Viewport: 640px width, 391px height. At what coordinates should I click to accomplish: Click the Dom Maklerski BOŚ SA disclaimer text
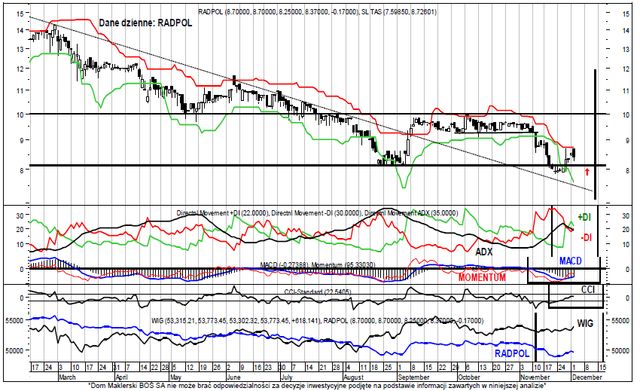coord(318,385)
